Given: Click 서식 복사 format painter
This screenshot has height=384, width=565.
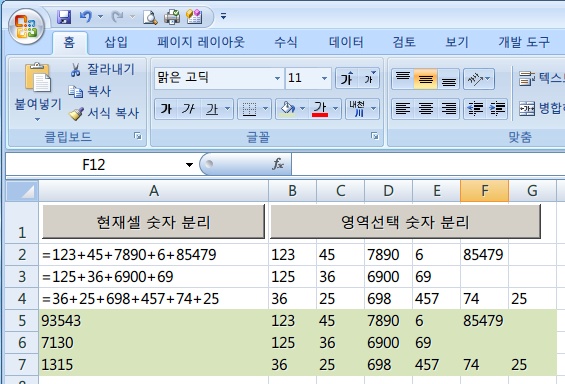Looking at the screenshot, I should pos(104,113).
